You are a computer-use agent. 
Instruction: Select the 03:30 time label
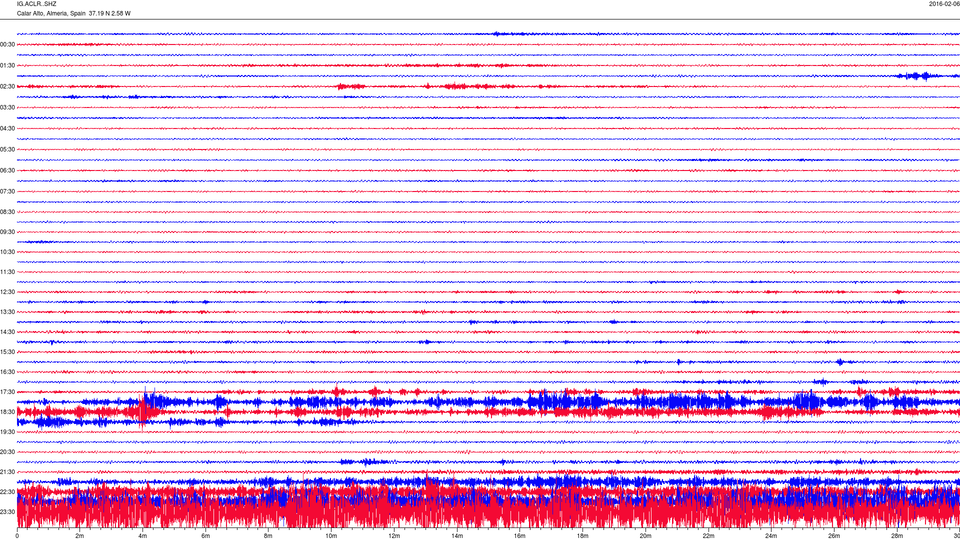(x=7, y=108)
